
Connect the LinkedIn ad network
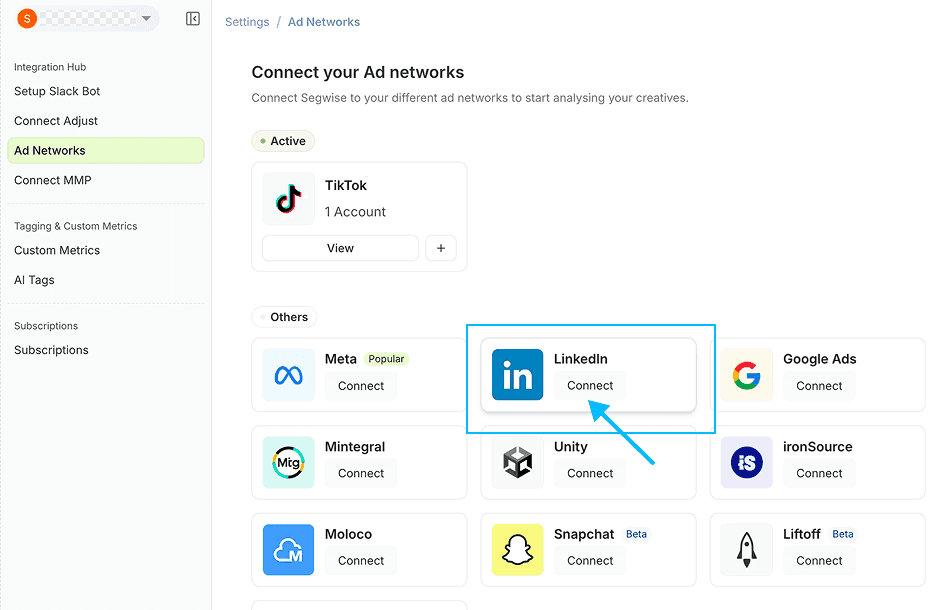590,386
